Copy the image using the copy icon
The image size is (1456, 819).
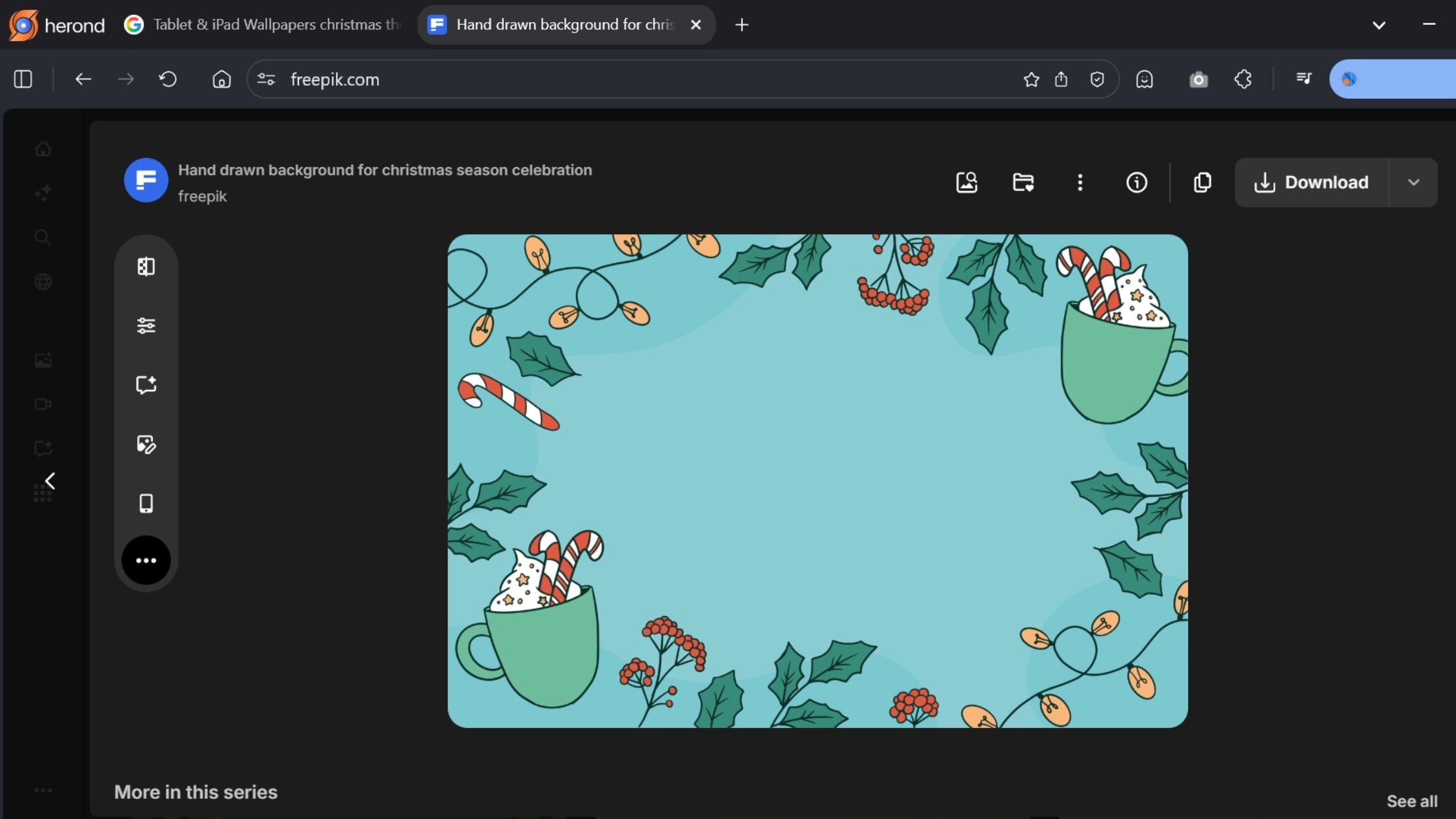[x=1202, y=182]
